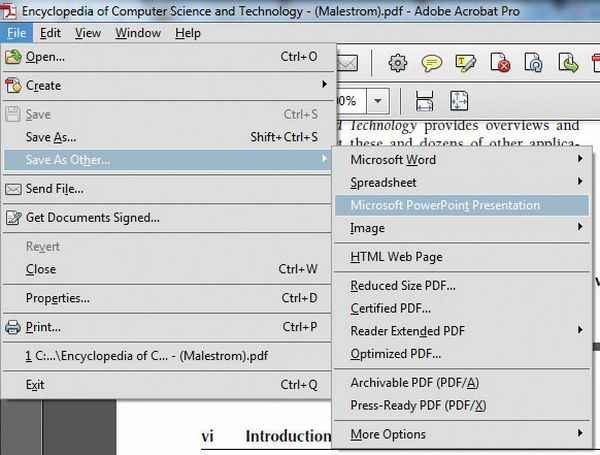Image resolution: width=600 pixels, height=455 pixels.
Task: Select Save As... menu entry
Action: (x=168, y=137)
